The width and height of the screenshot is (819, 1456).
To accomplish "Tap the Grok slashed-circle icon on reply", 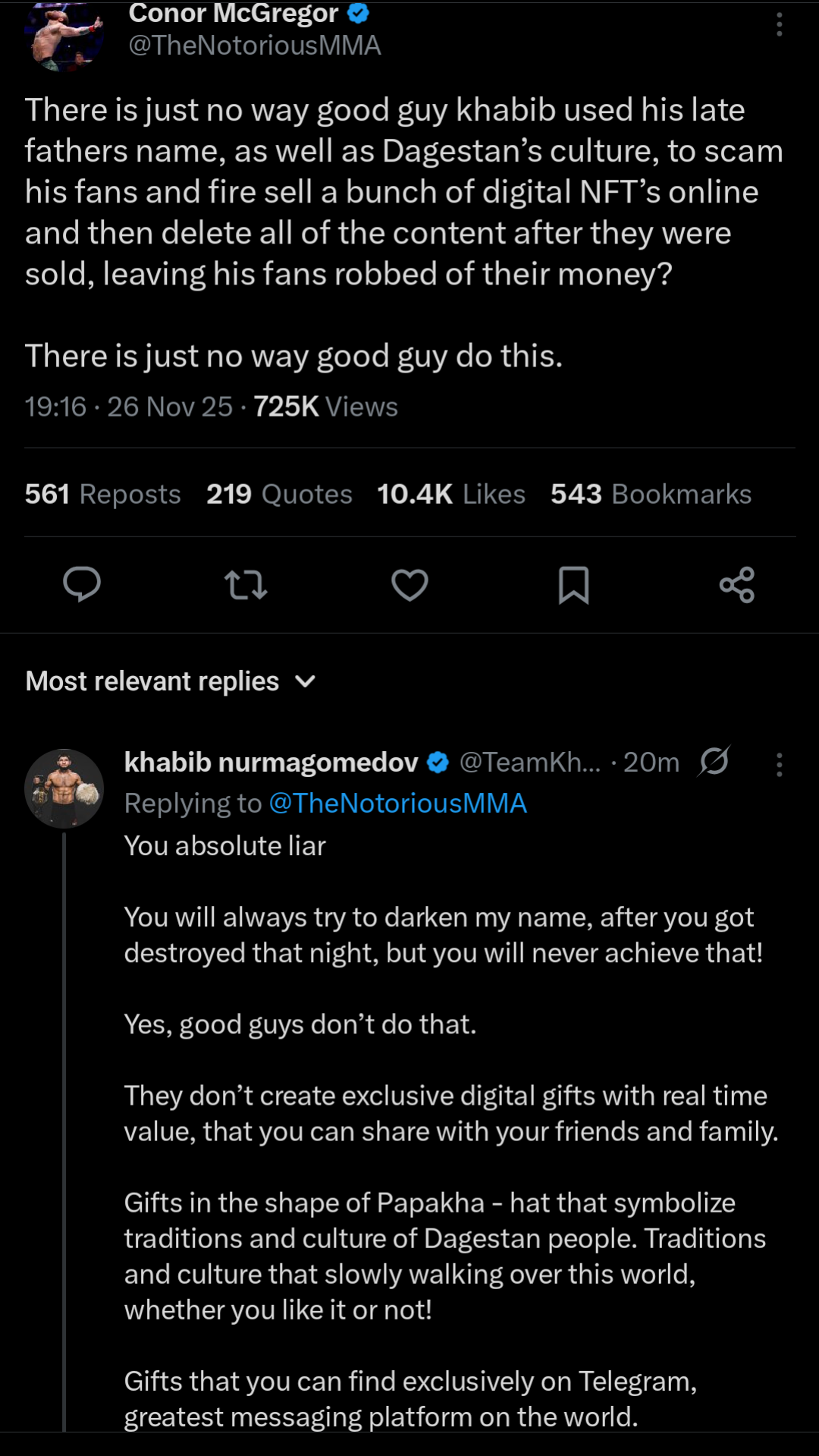I will 714,761.
